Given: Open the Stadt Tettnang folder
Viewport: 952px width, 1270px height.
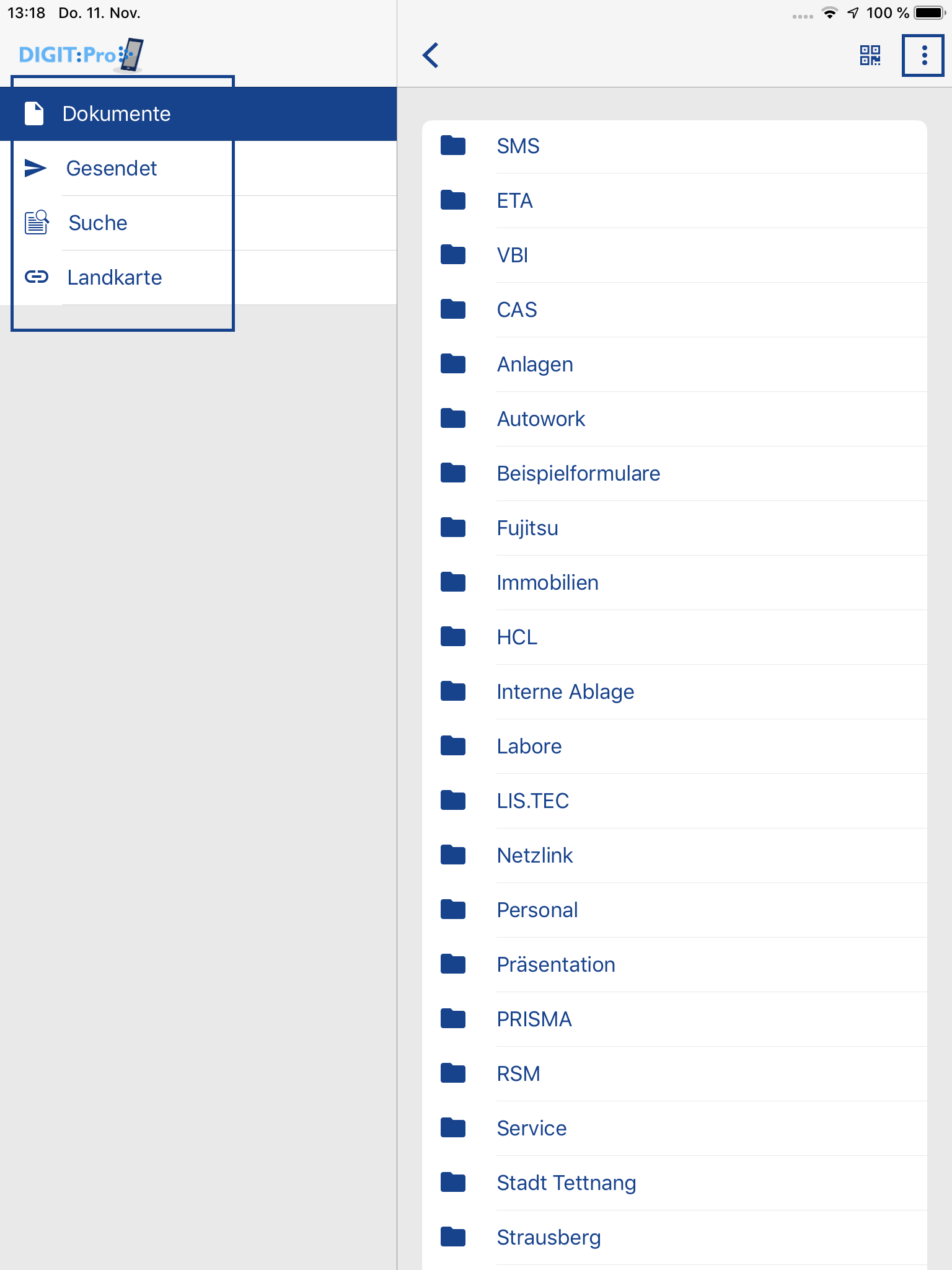Looking at the screenshot, I should coord(566,1183).
